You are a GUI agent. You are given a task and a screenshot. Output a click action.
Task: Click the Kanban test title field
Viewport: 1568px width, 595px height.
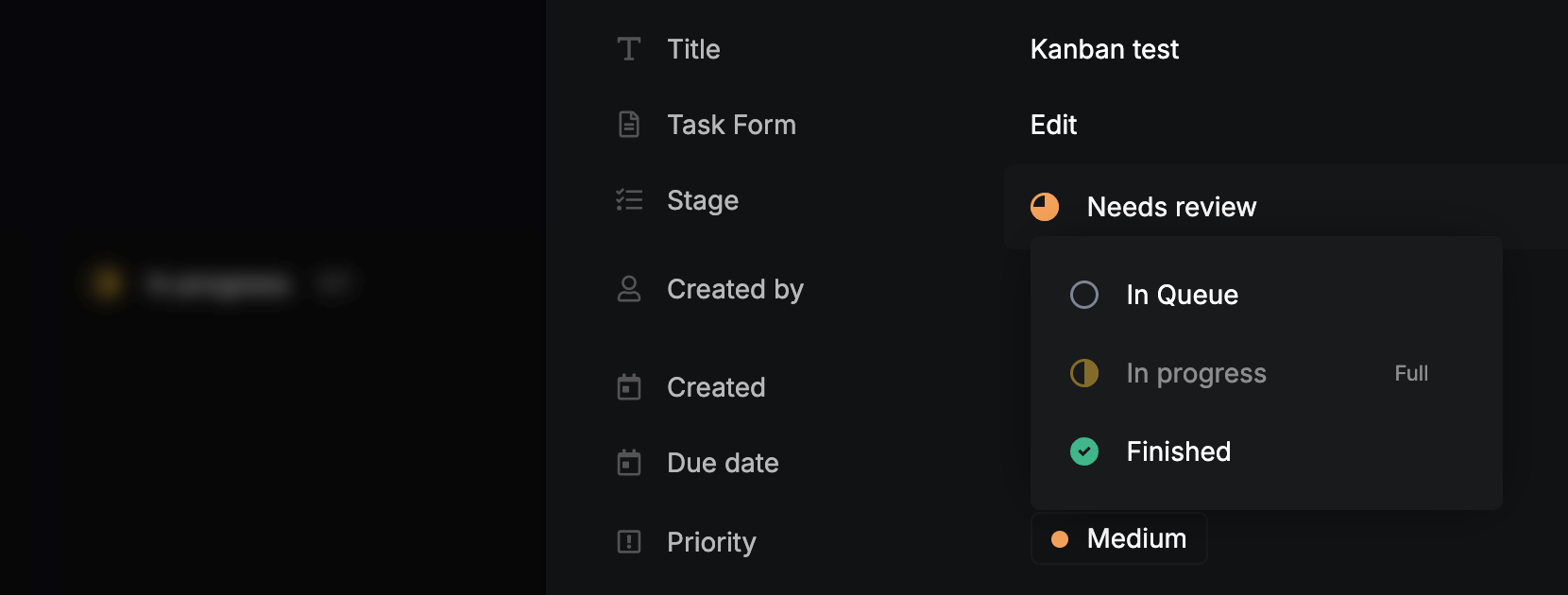pyautogui.click(x=1104, y=49)
